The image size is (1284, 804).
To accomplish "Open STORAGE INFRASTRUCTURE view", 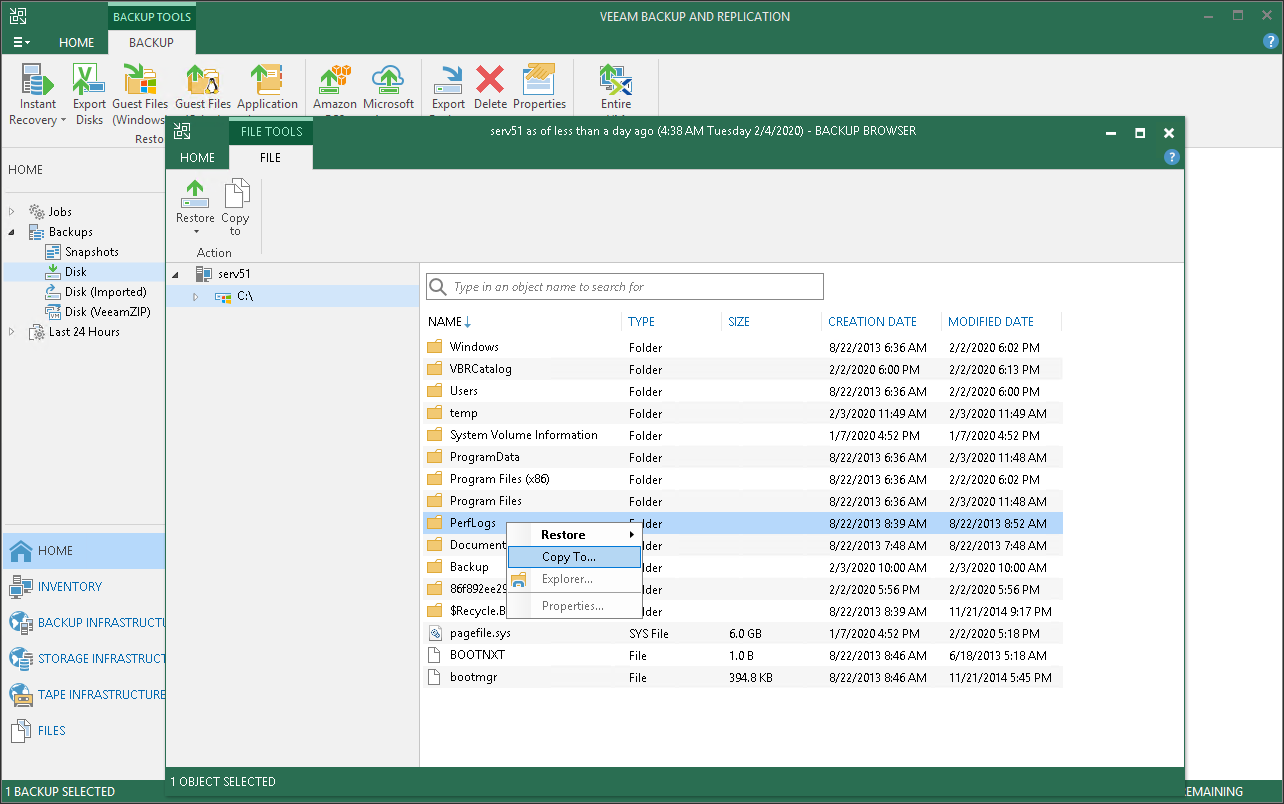I will tap(82, 659).
